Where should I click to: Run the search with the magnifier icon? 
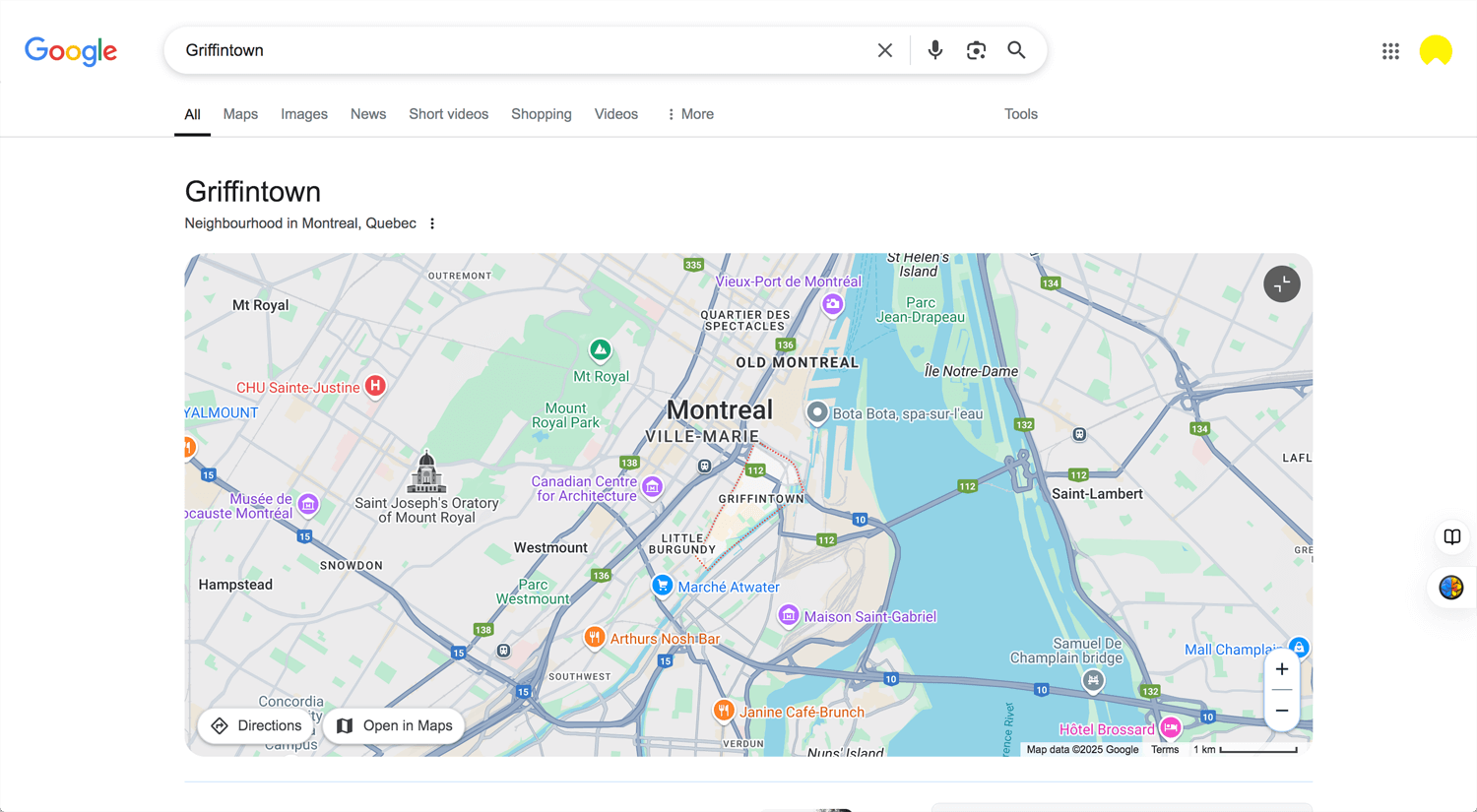pyautogui.click(x=1016, y=49)
